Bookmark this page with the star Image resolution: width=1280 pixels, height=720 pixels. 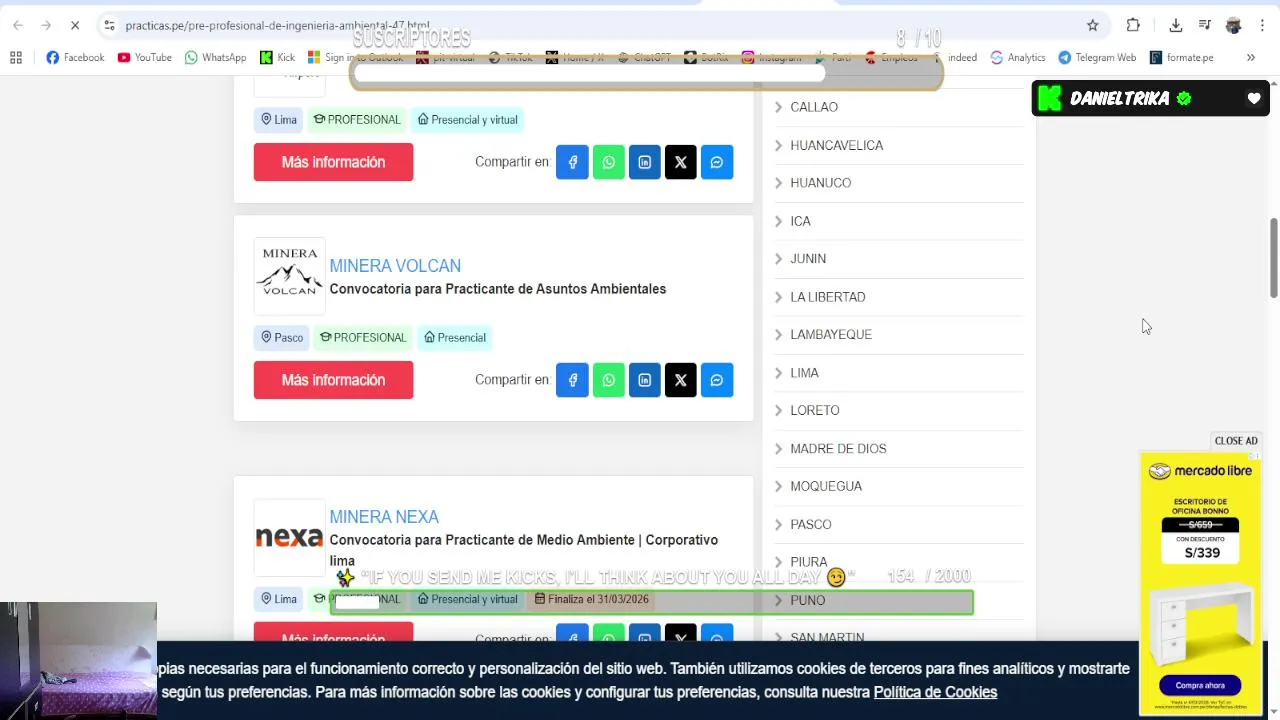[1093, 25]
